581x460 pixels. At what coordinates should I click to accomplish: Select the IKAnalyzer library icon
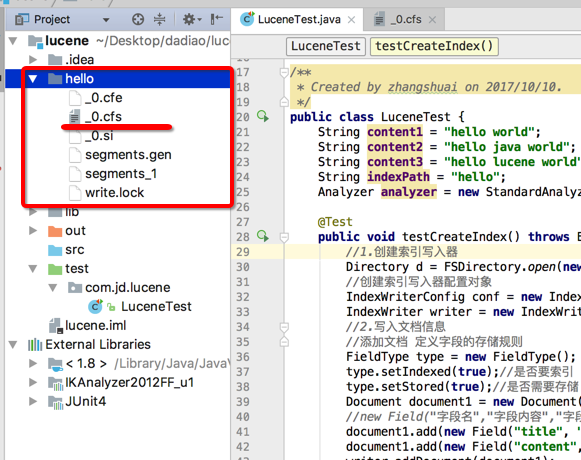coord(55,383)
